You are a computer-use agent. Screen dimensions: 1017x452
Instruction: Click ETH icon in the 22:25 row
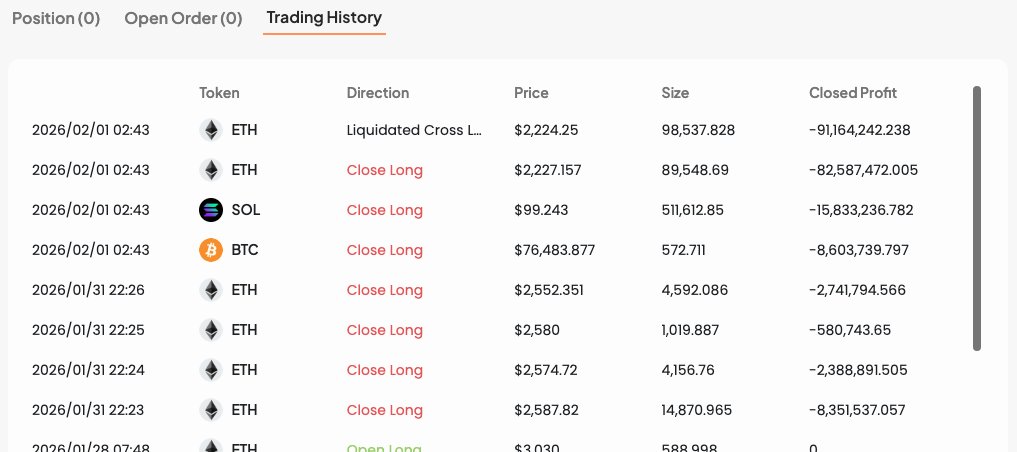tap(210, 330)
